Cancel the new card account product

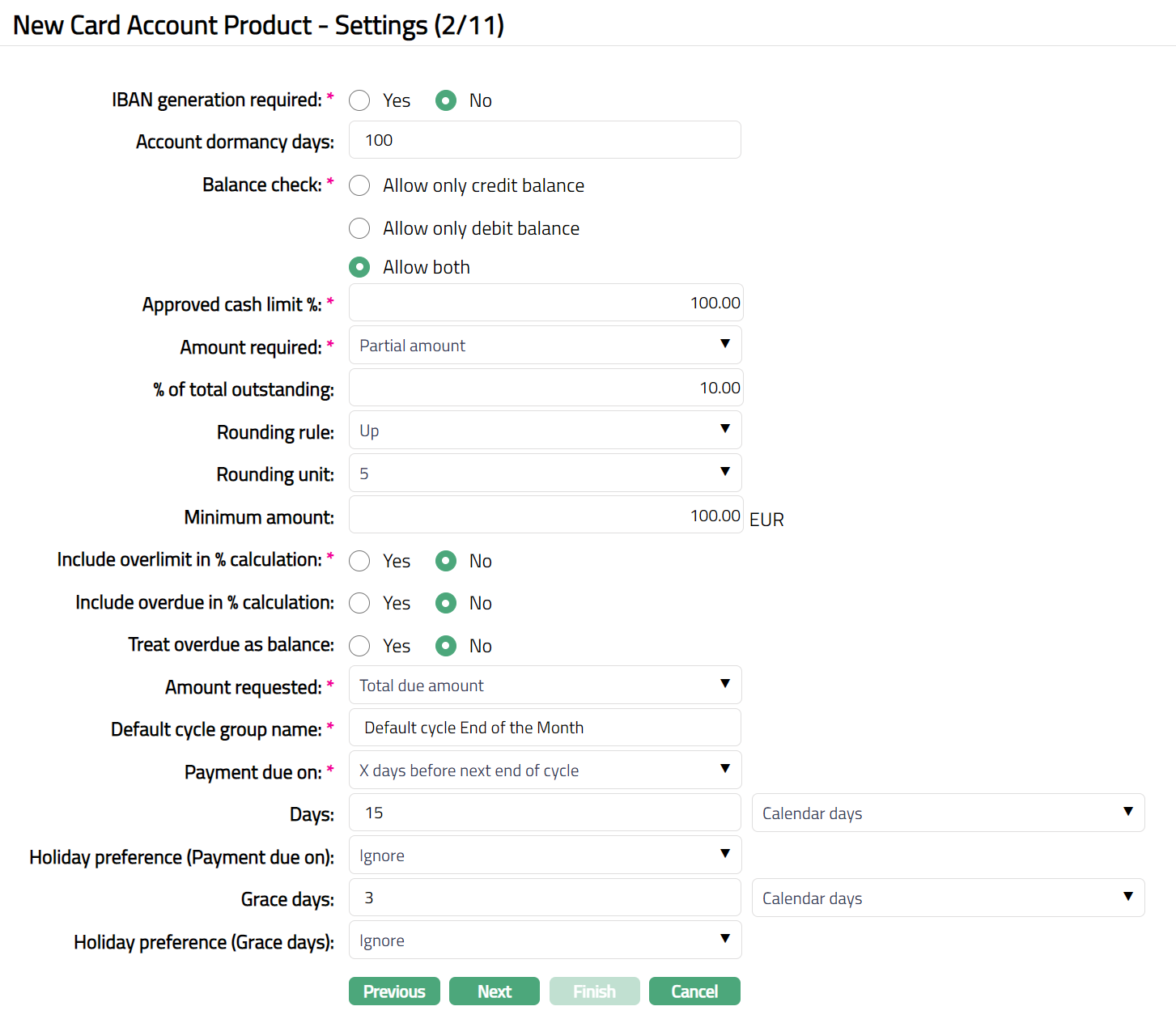pyautogui.click(x=694, y=991)
